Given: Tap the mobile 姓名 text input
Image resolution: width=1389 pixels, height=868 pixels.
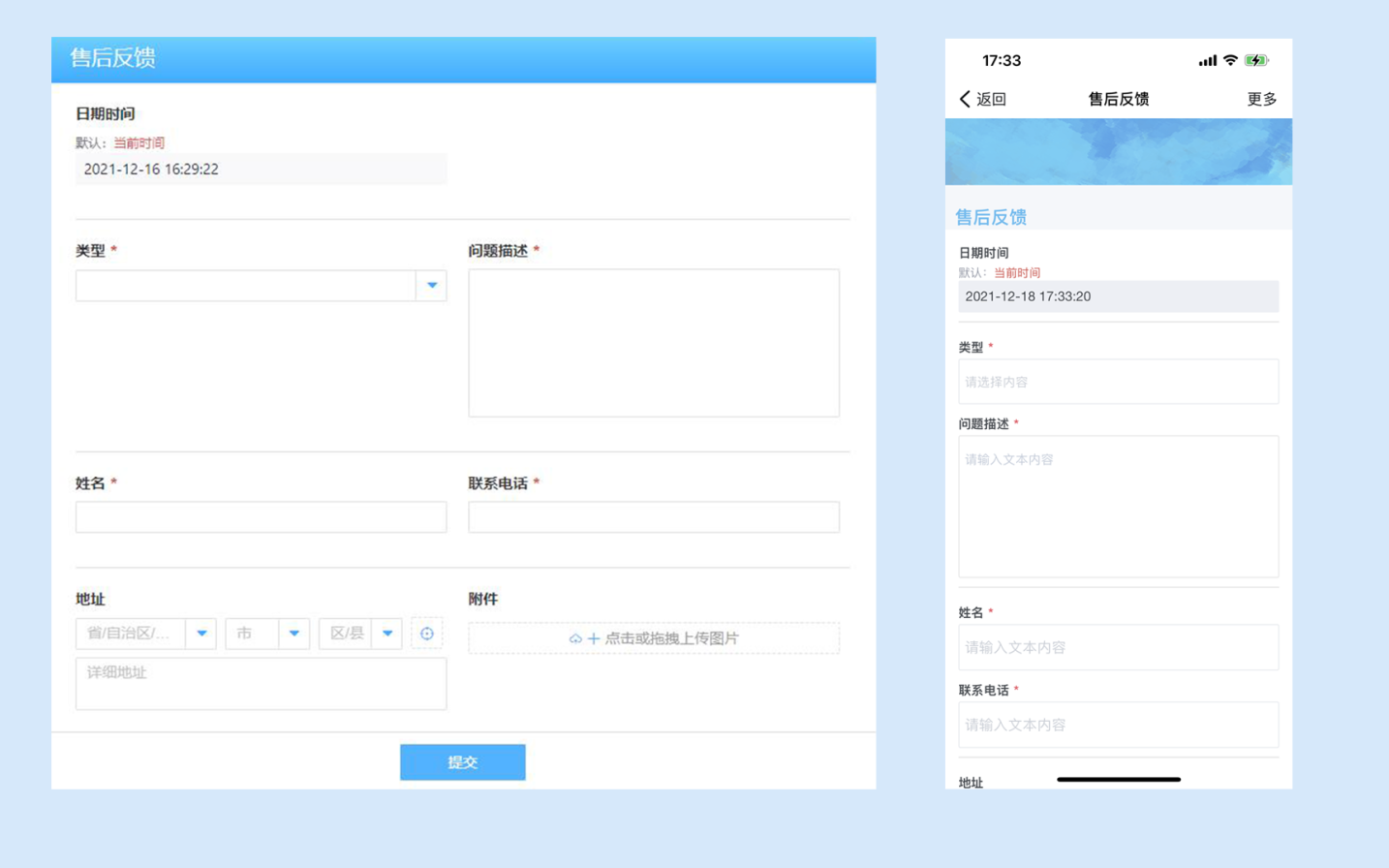Looking at the screenshot, I should (1118, 647).
